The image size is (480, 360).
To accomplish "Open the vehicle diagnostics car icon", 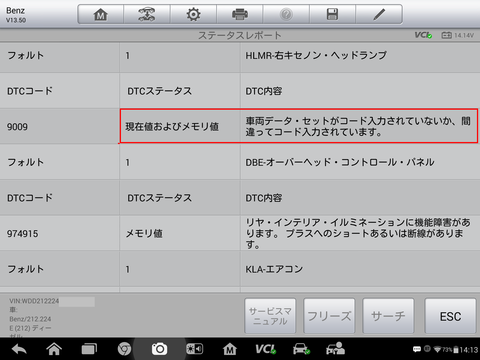I will click(x=301, y=349).
